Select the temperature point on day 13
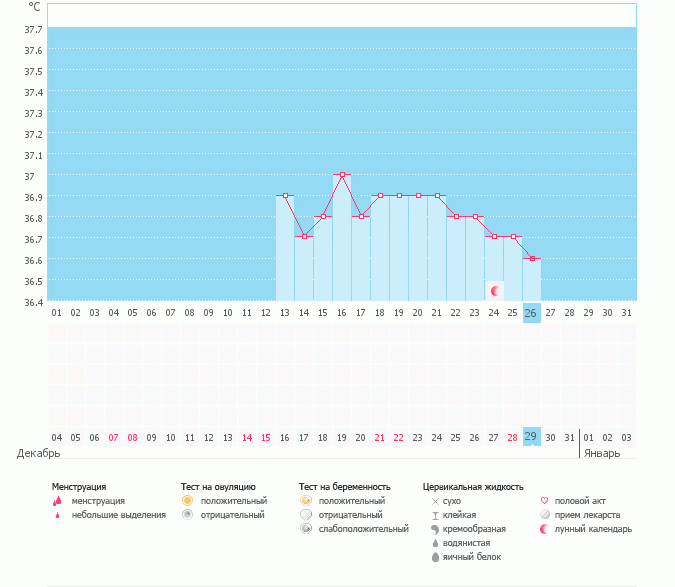The width and height of the screenshot is (675, 587). coord(285,196)
